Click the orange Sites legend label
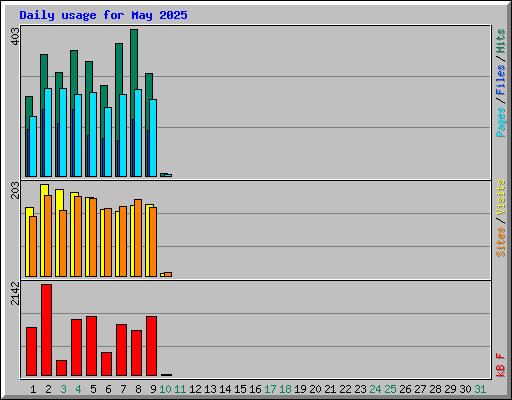The height and width of the screenshot is (400, 512). [x=501, y=241]
